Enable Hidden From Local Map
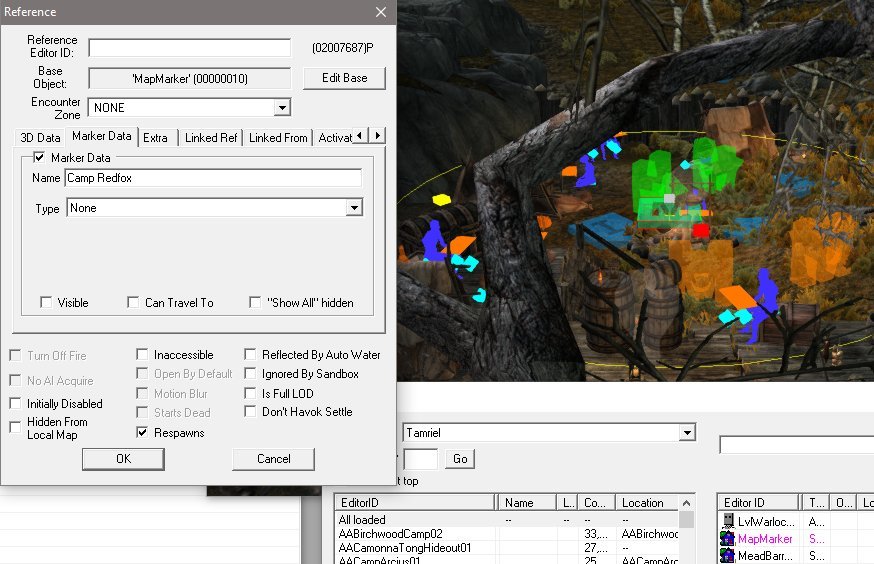Screen dimensions: 874x564 (x=16, y=428)
